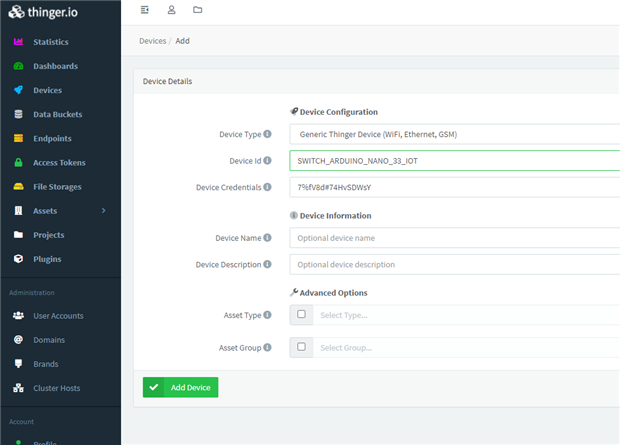Click the Optional device name field
The height and width of the screenshot is (445, 620).
coord(455,238)
